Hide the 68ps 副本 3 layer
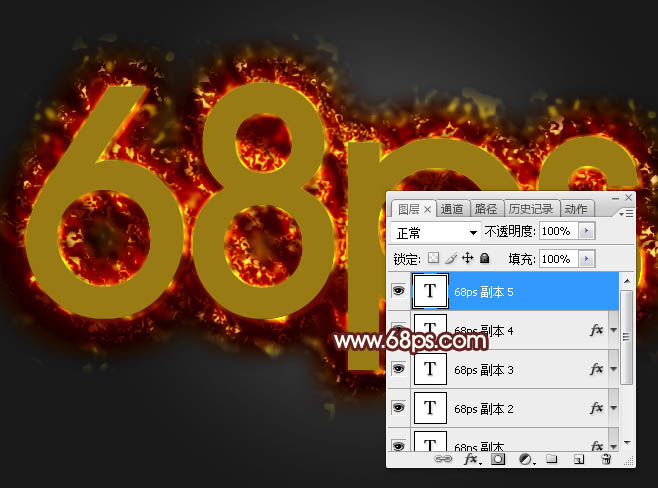The image size is (658, 488). click(x=398, y=369)
